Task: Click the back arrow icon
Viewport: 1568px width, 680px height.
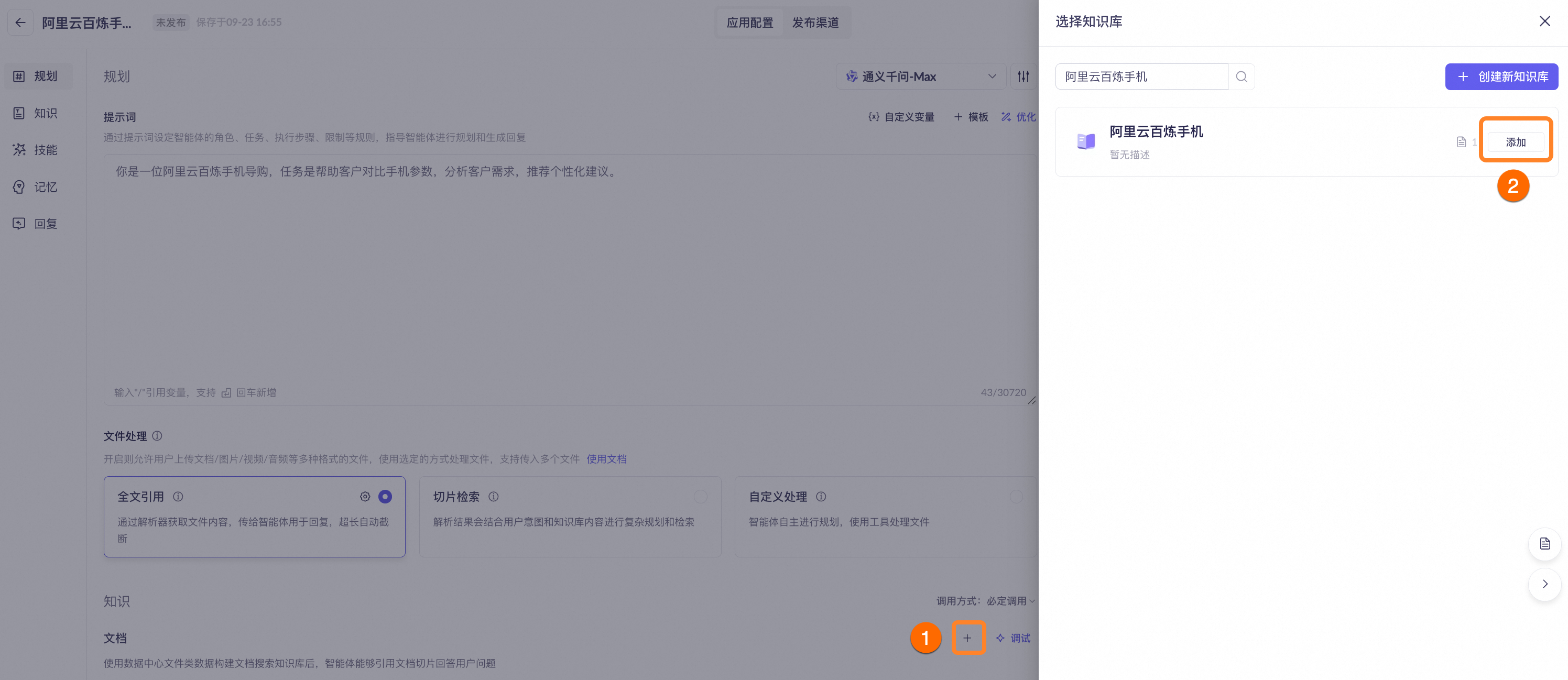Action: pyautogui.click(x=20, y=23)
